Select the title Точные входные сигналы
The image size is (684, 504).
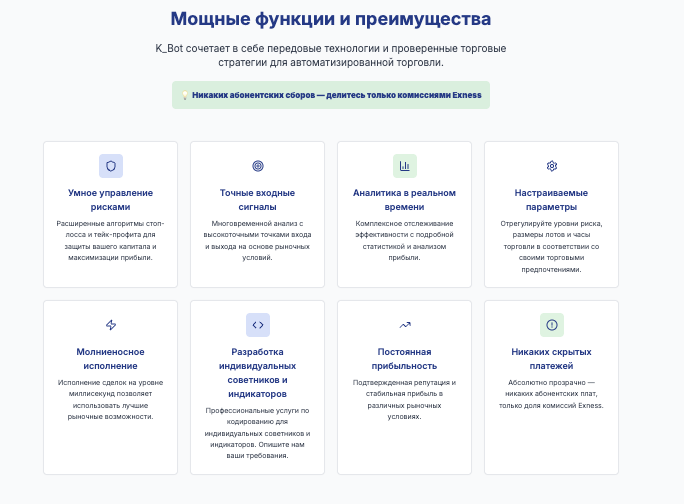pyautogui.click(x=257, y=200)
